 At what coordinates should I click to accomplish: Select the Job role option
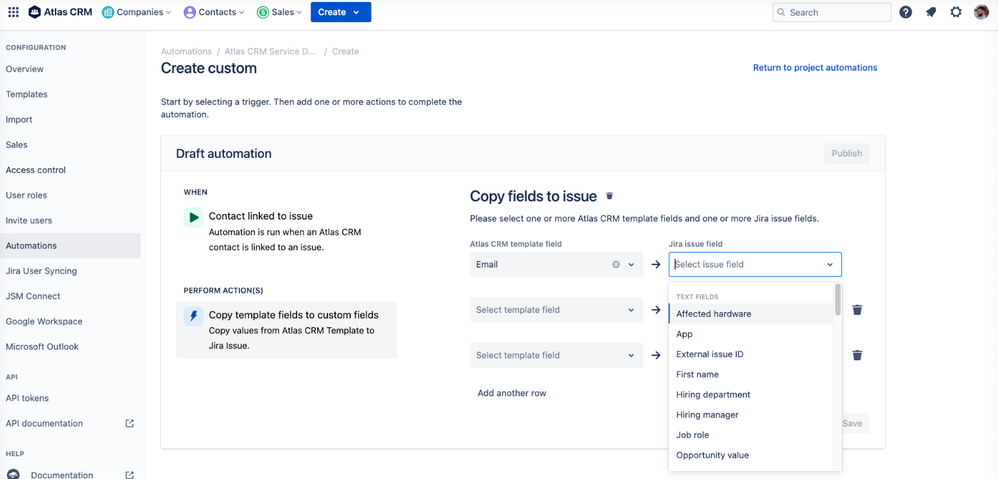pyautogui.click(x=751, y=435)
